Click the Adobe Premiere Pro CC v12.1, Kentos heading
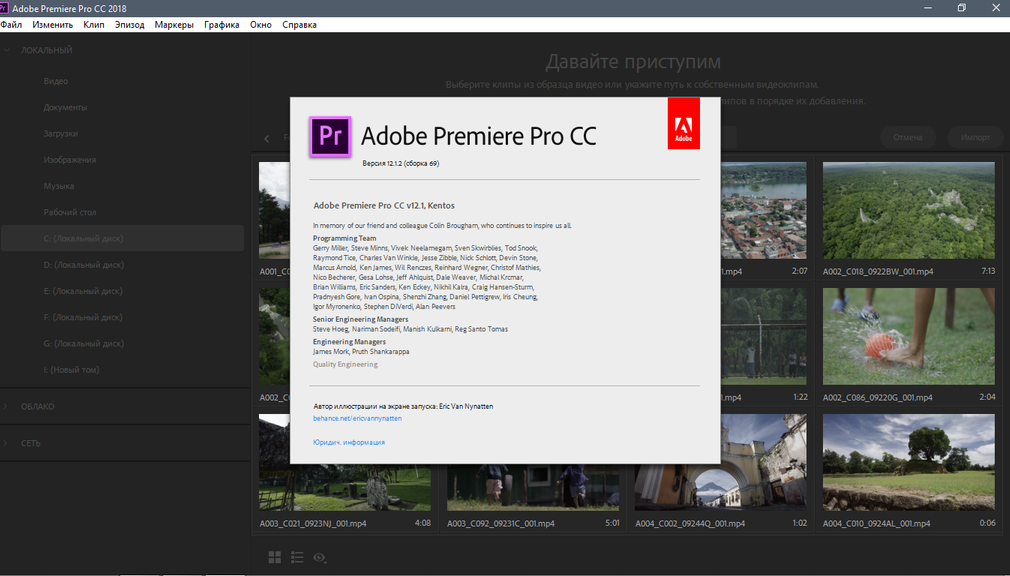 coord(384,206)
